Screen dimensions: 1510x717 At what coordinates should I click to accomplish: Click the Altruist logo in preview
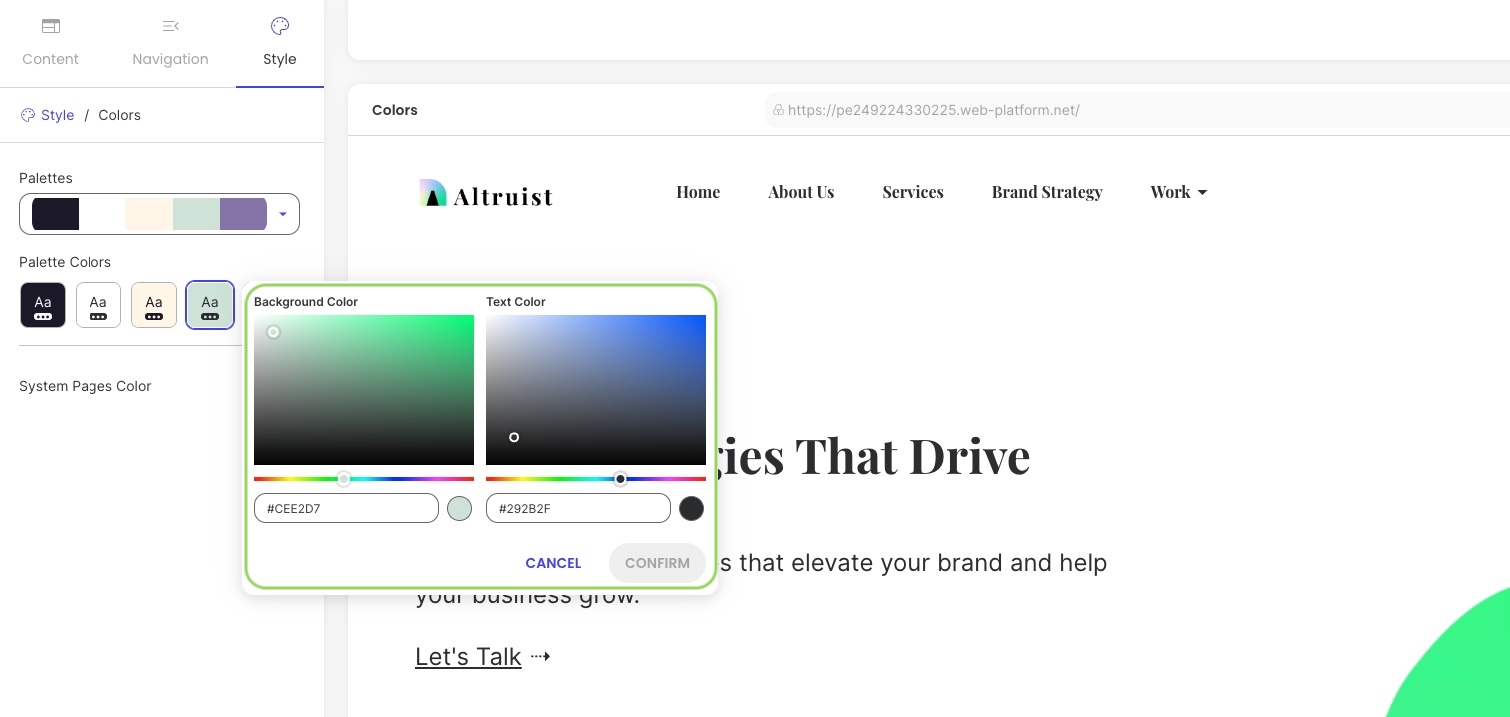pos(486,193)
